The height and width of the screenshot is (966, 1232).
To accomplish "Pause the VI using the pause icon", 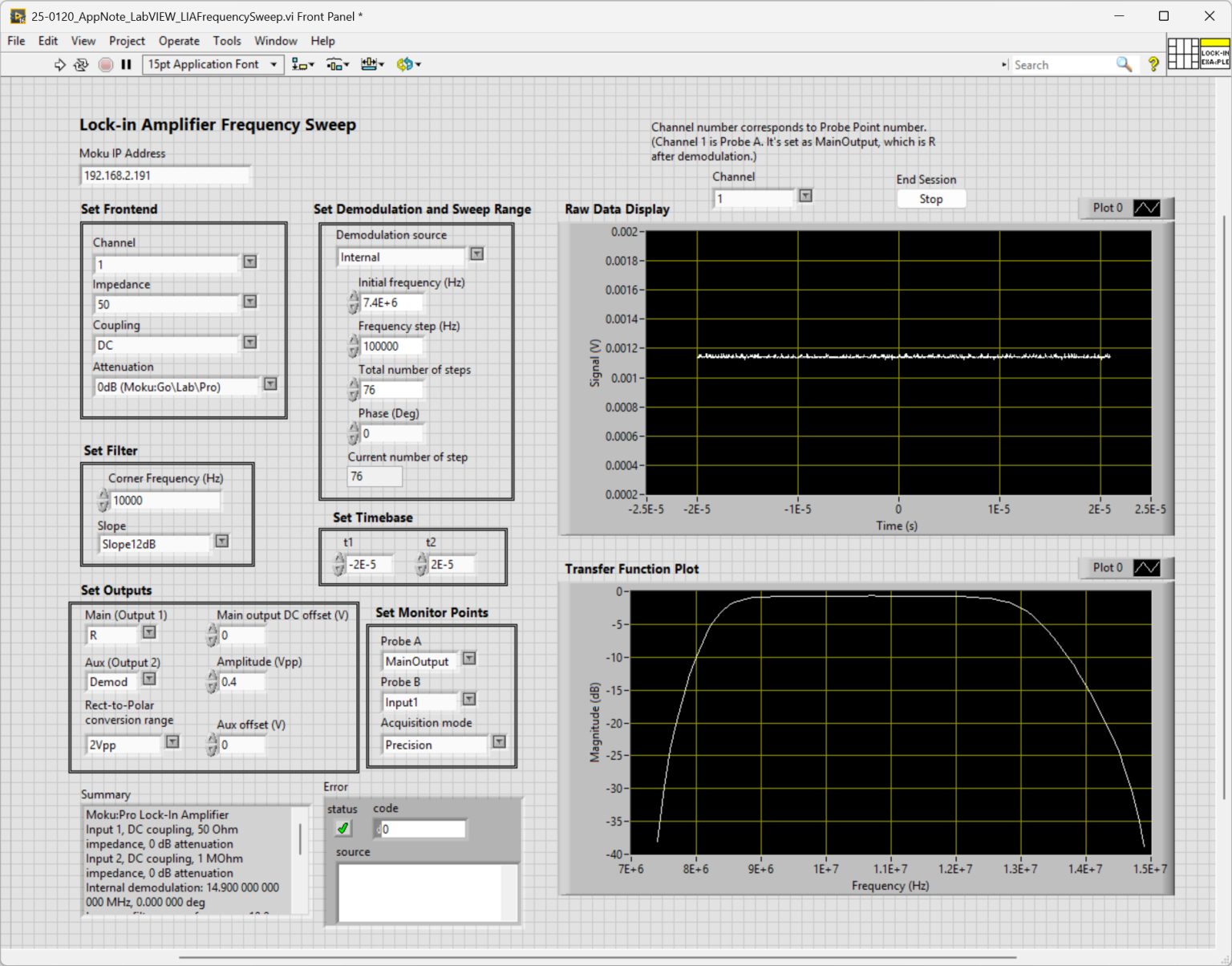I will click(x=126, y=64).
